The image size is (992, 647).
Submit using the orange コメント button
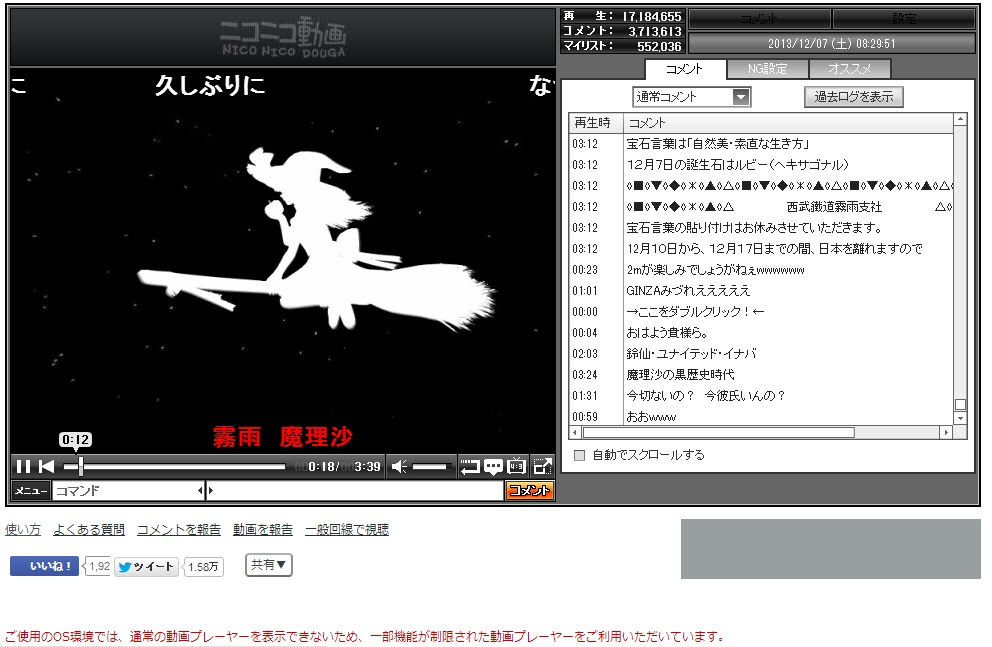[x=530, y=491]
